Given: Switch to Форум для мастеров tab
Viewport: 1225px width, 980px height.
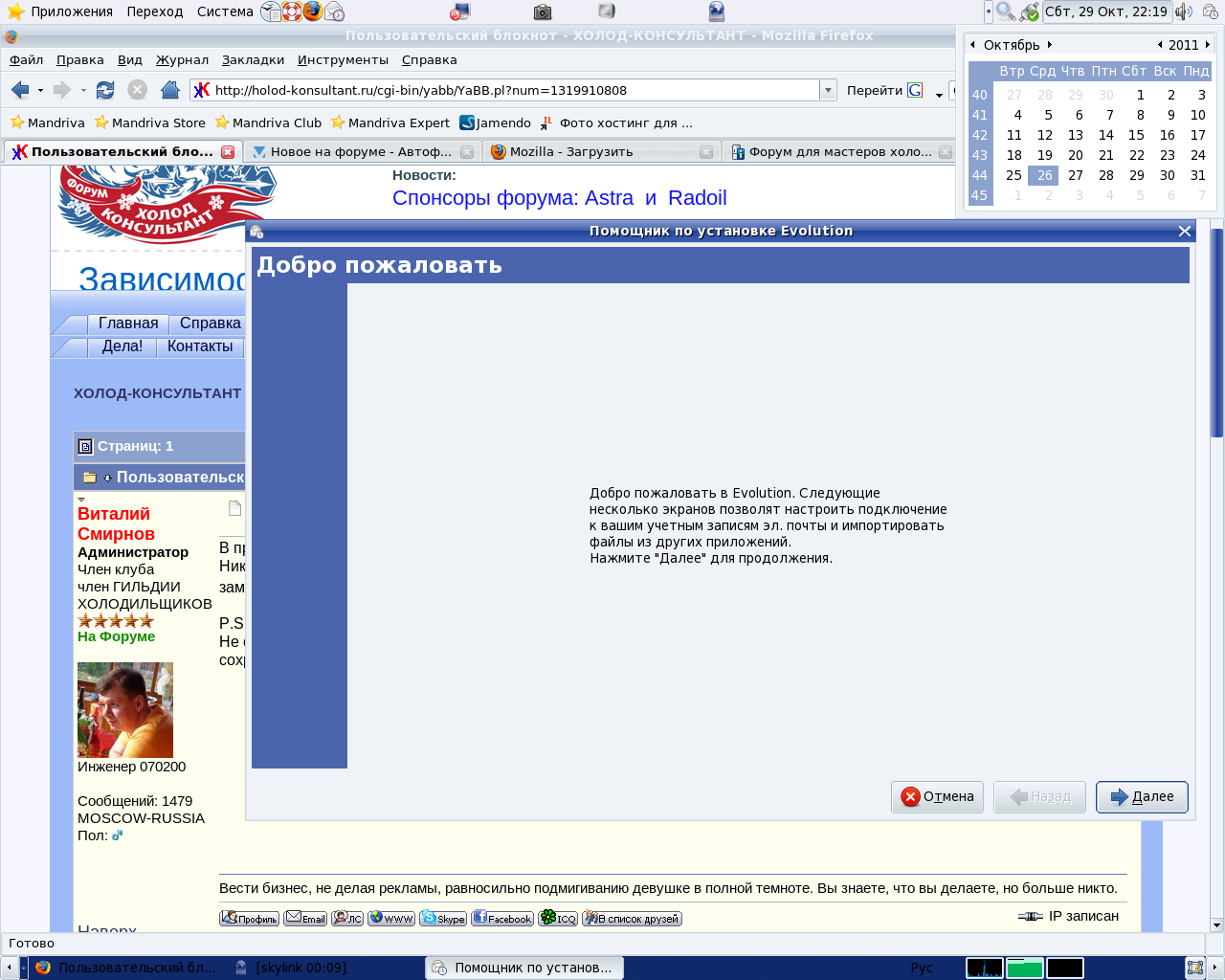Looking at the screenshot, I should [x=841, y=151].
